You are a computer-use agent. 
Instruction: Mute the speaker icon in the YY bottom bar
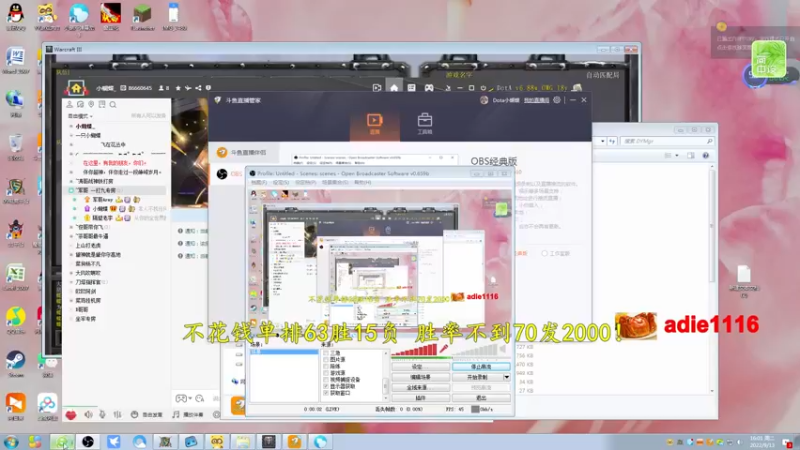[x=88, y=415]
